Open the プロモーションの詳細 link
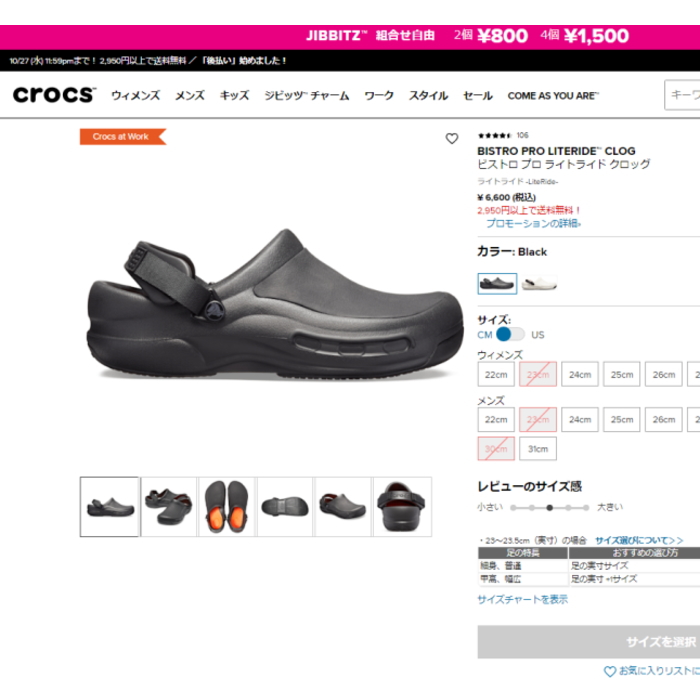Viewport: 700px width, 700px height. (533, 223)
